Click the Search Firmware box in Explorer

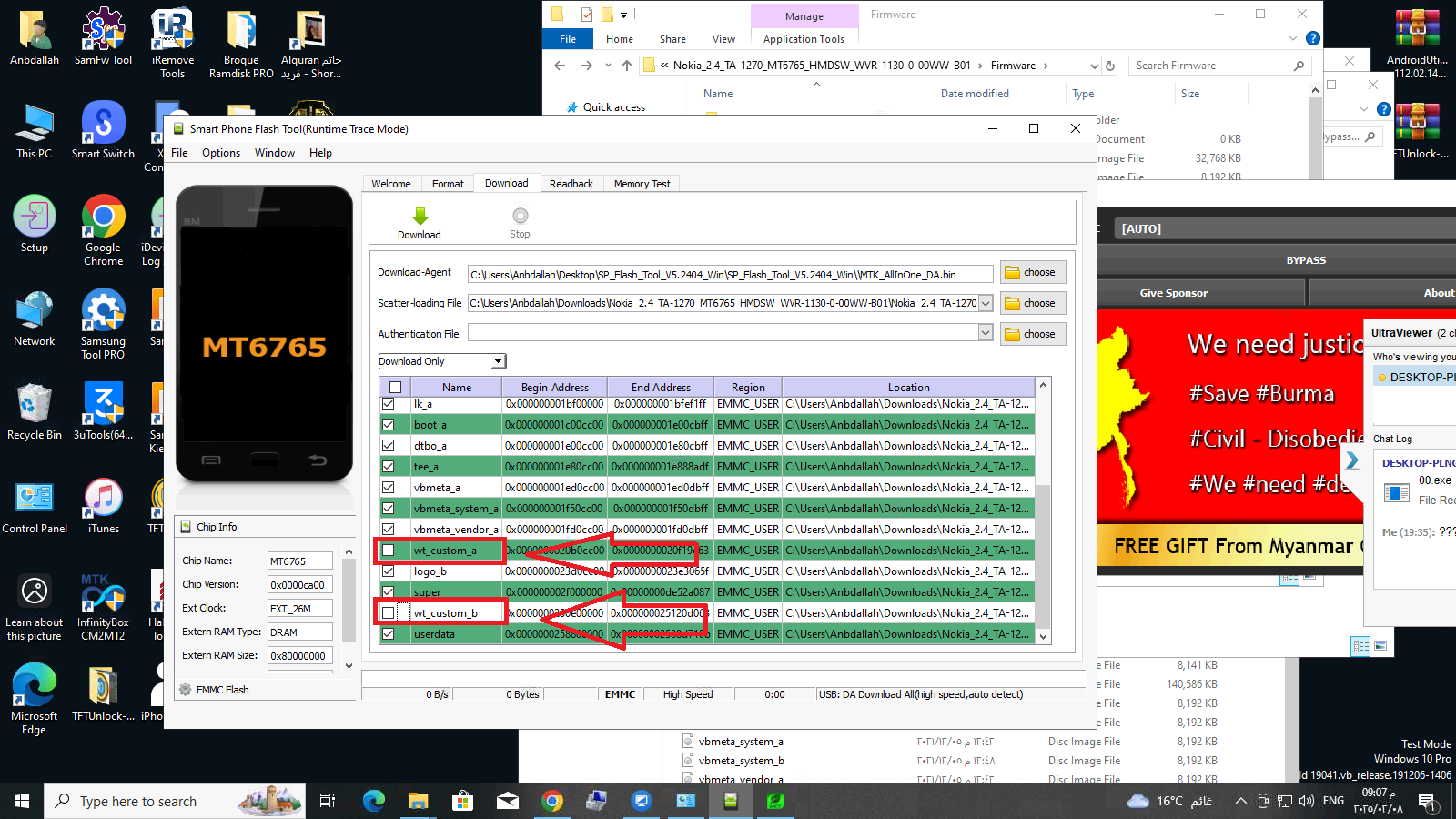tap(1219, 66)
